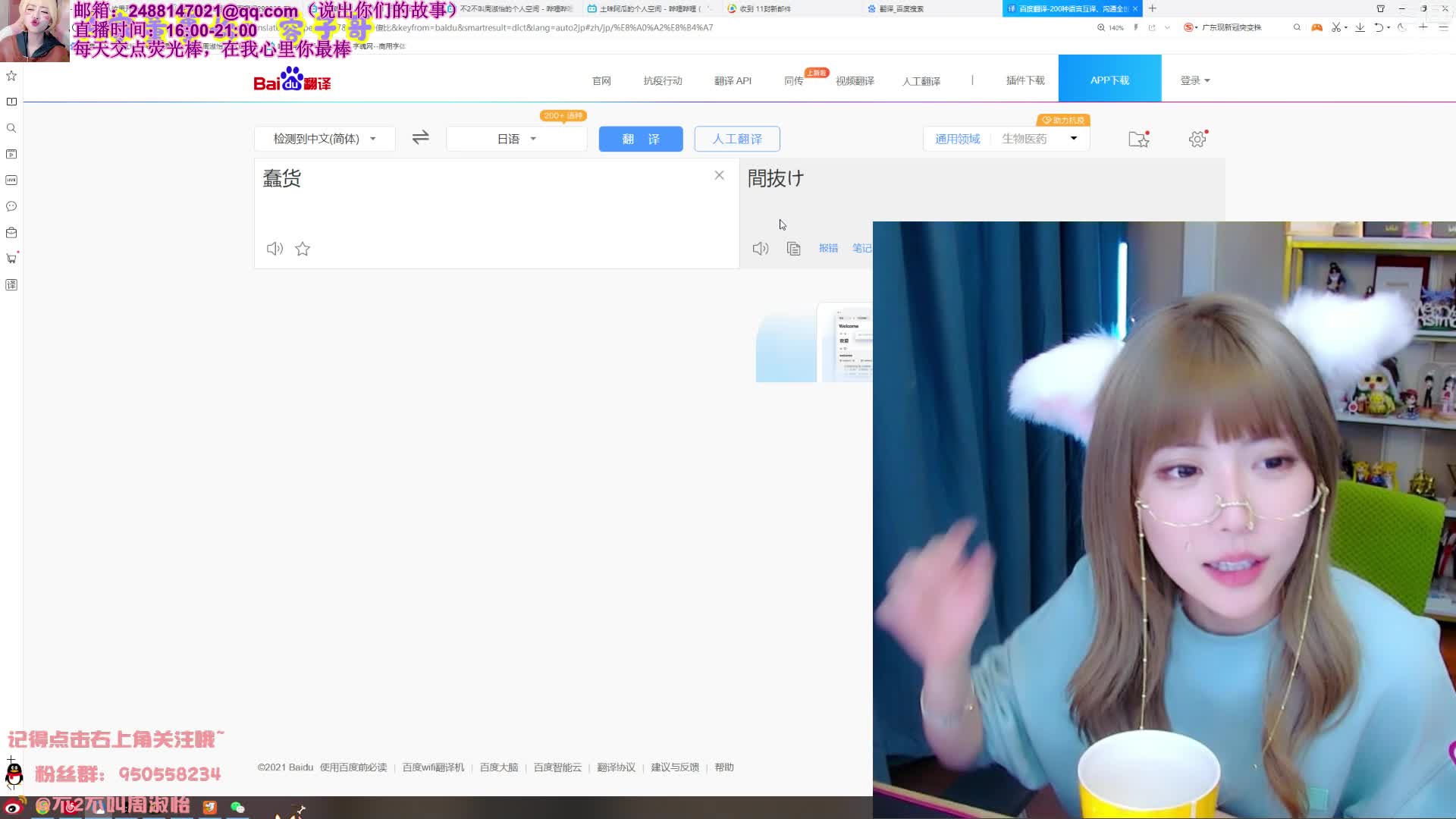Open the browser skin shirt icon
The width and height of the screenshot is (1456, 819).
1381,8
